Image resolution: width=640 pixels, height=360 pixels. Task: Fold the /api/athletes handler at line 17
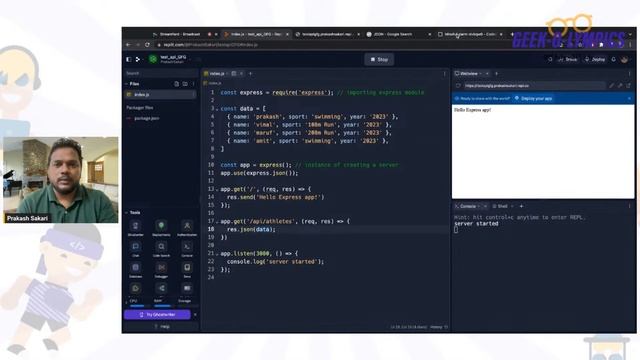217,222
